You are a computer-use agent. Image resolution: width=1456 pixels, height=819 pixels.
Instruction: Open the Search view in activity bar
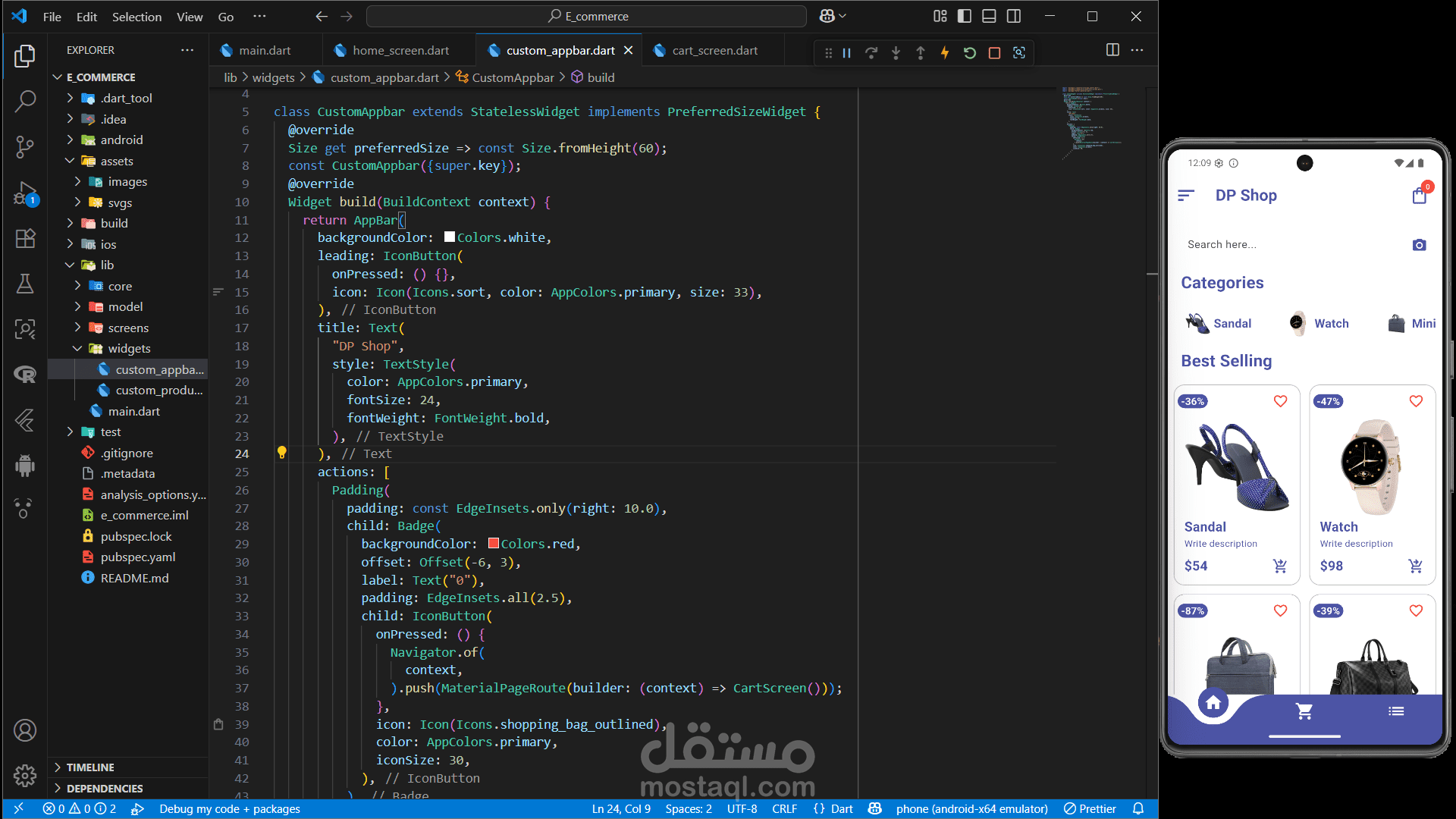click(25, 101)
